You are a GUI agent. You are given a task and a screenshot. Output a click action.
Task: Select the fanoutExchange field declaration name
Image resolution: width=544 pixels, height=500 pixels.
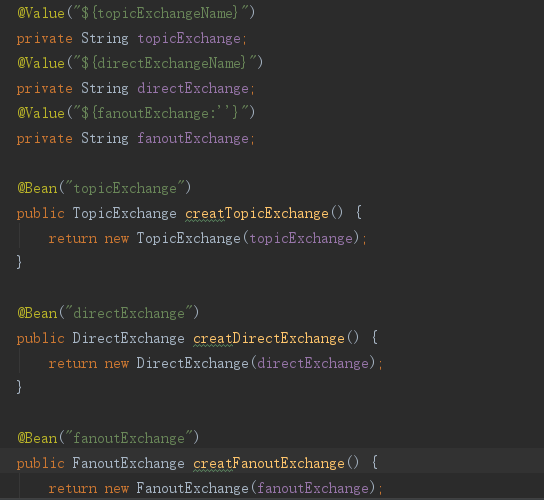(193, 138)
